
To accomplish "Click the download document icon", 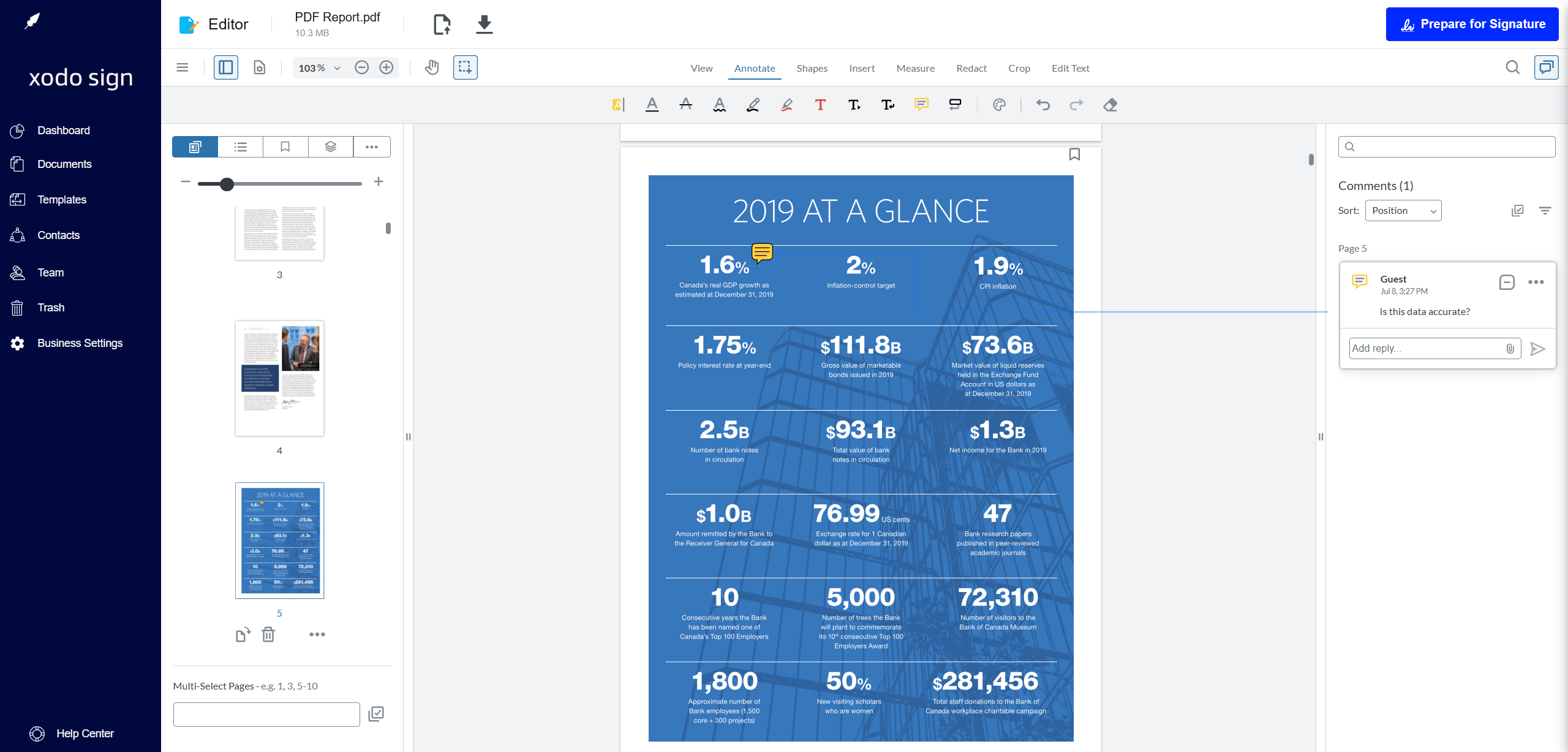I will point(484,25).
